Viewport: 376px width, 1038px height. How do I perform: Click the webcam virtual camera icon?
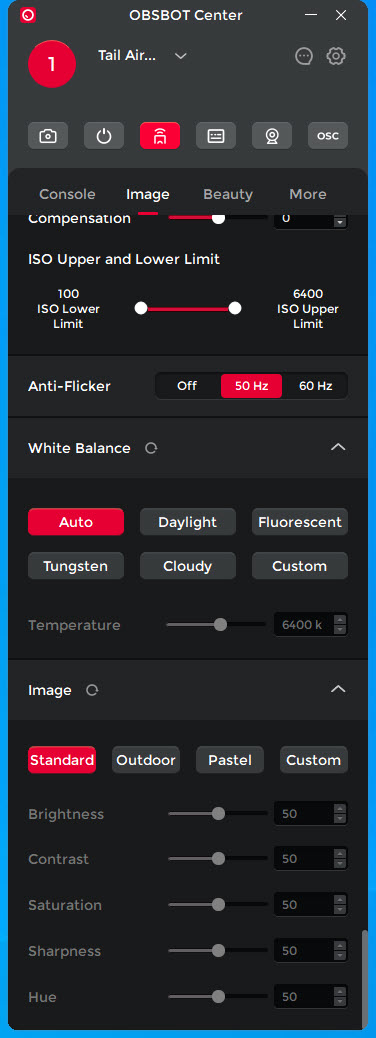click(272, 136)
